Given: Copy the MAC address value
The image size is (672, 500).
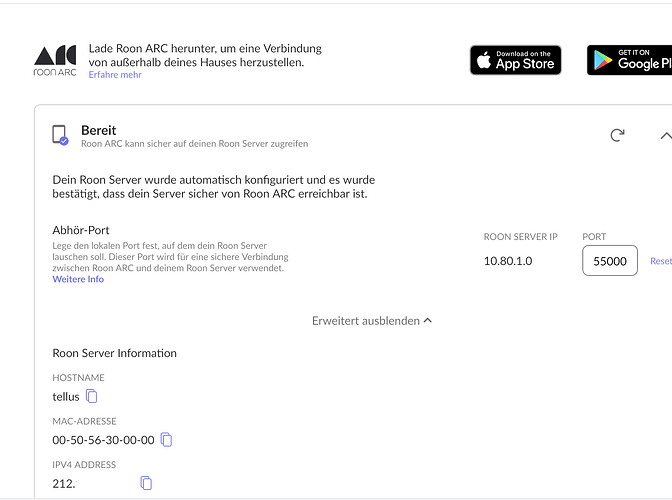Looking at the screenshot, I should pos(167,440).
